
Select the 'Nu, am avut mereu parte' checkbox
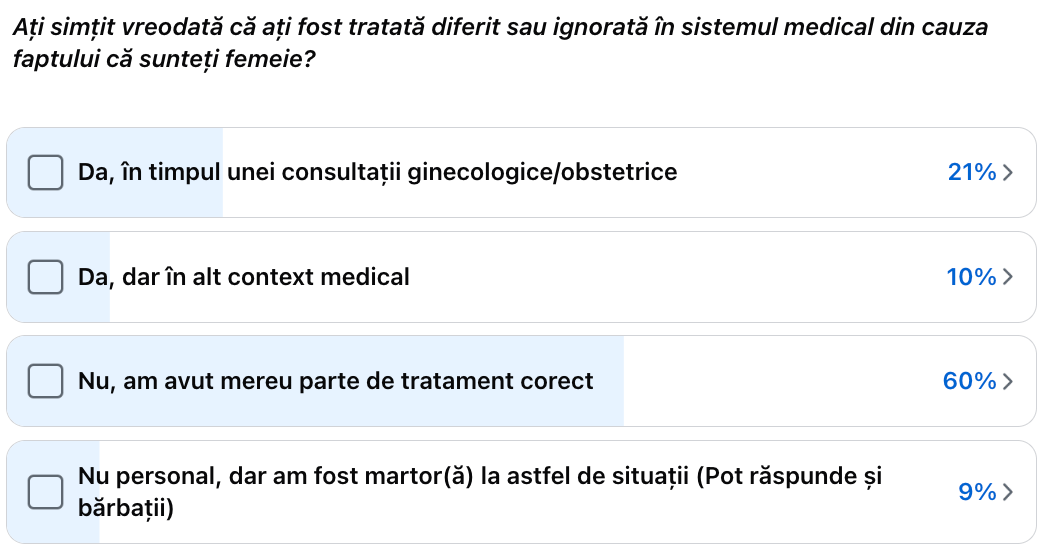click(45, 381)
